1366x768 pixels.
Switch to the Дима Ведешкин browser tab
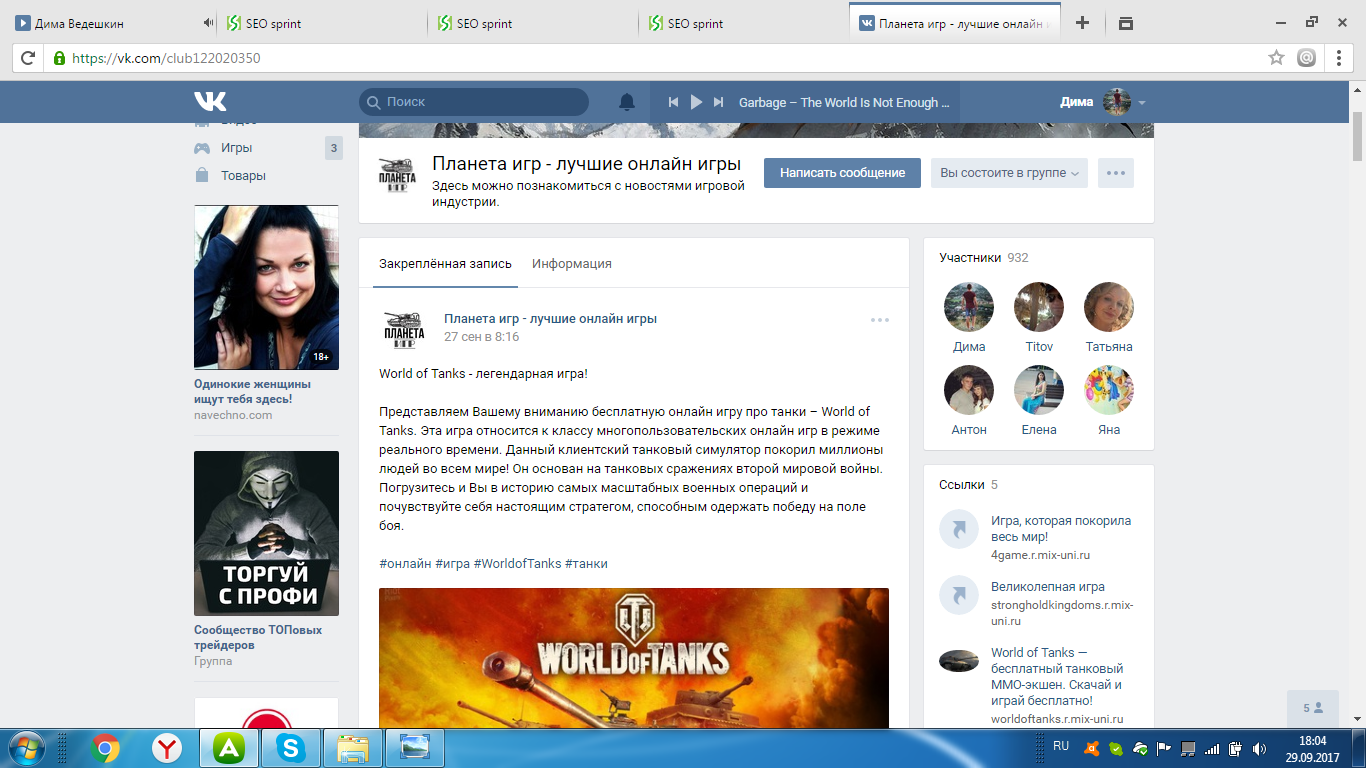[x=110, y=23]
